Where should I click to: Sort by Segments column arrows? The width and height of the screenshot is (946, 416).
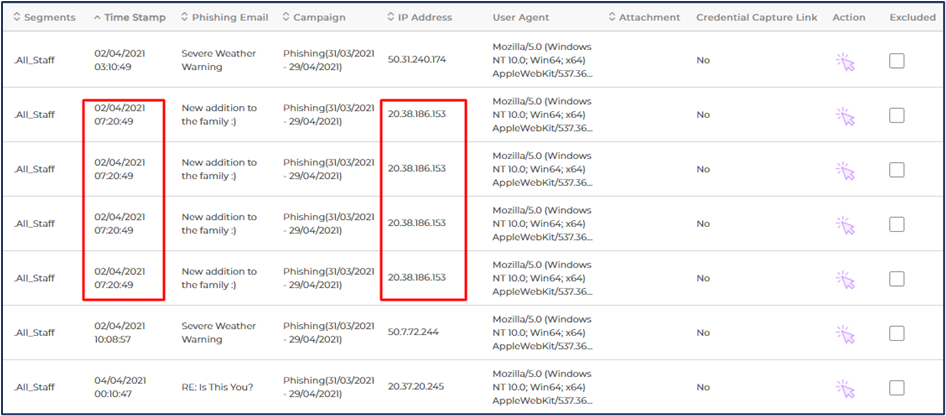tap(17, 17)
